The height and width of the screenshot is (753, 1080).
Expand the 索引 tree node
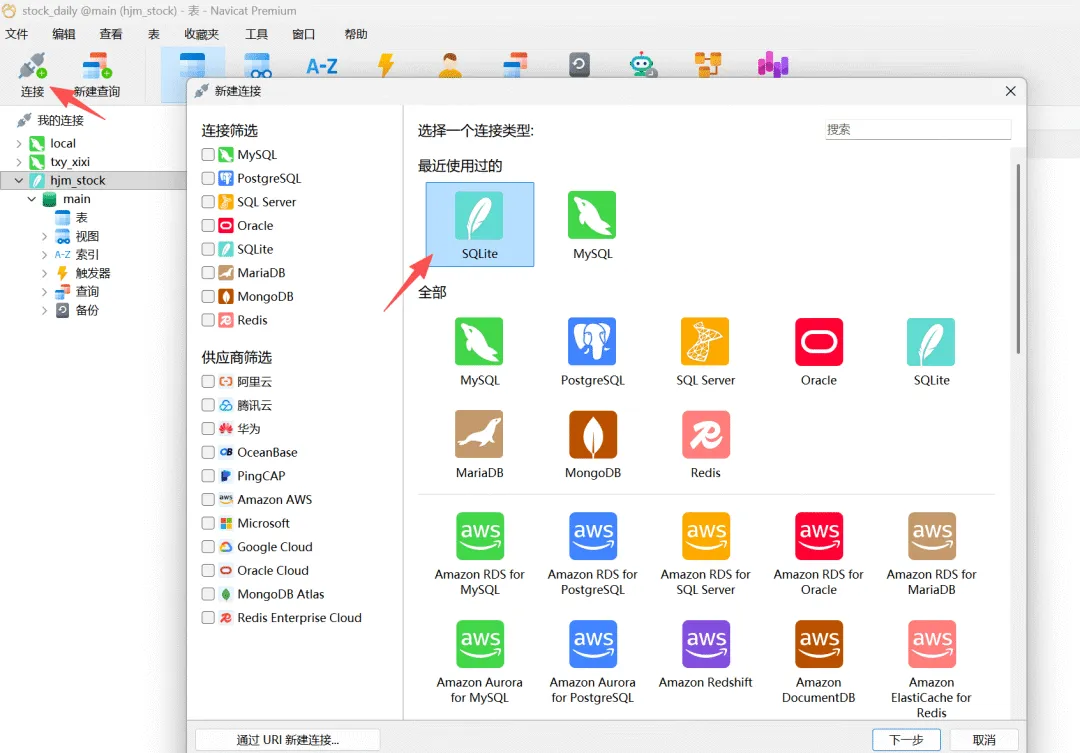point(44,255)
